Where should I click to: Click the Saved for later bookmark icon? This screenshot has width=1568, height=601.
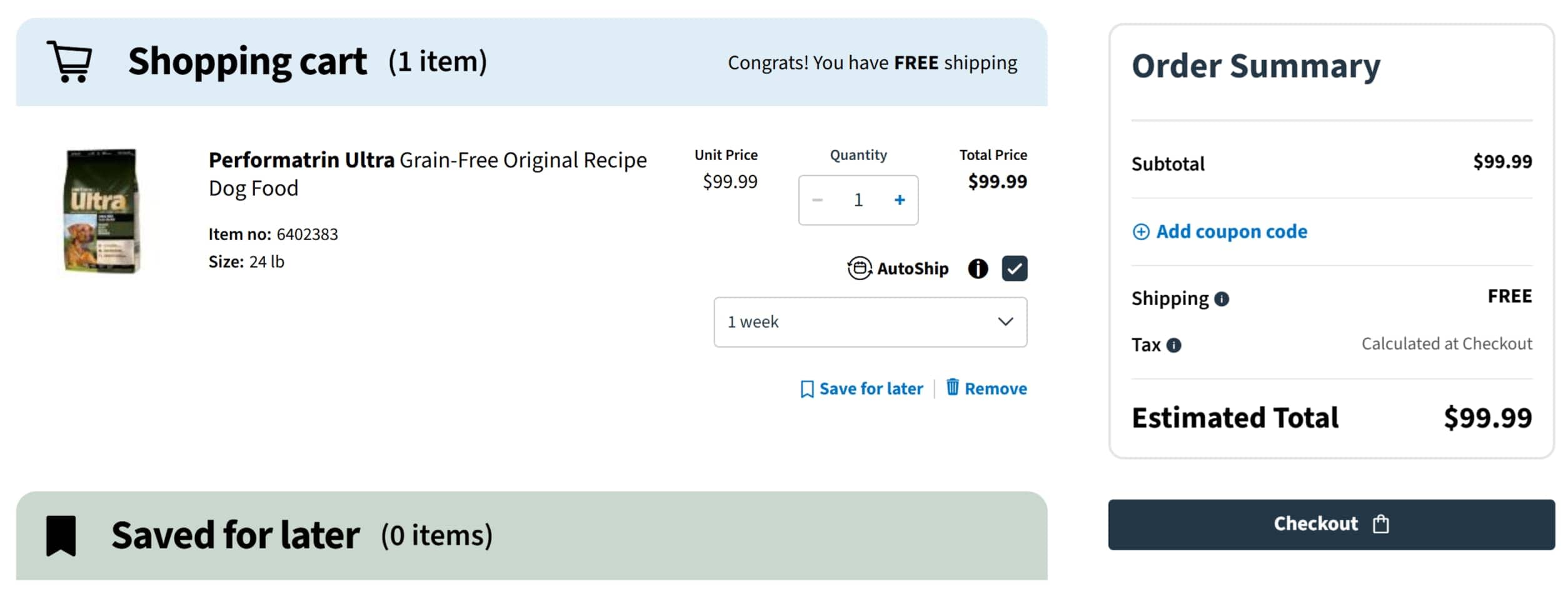pyautogui.click(x=61, y=535)
